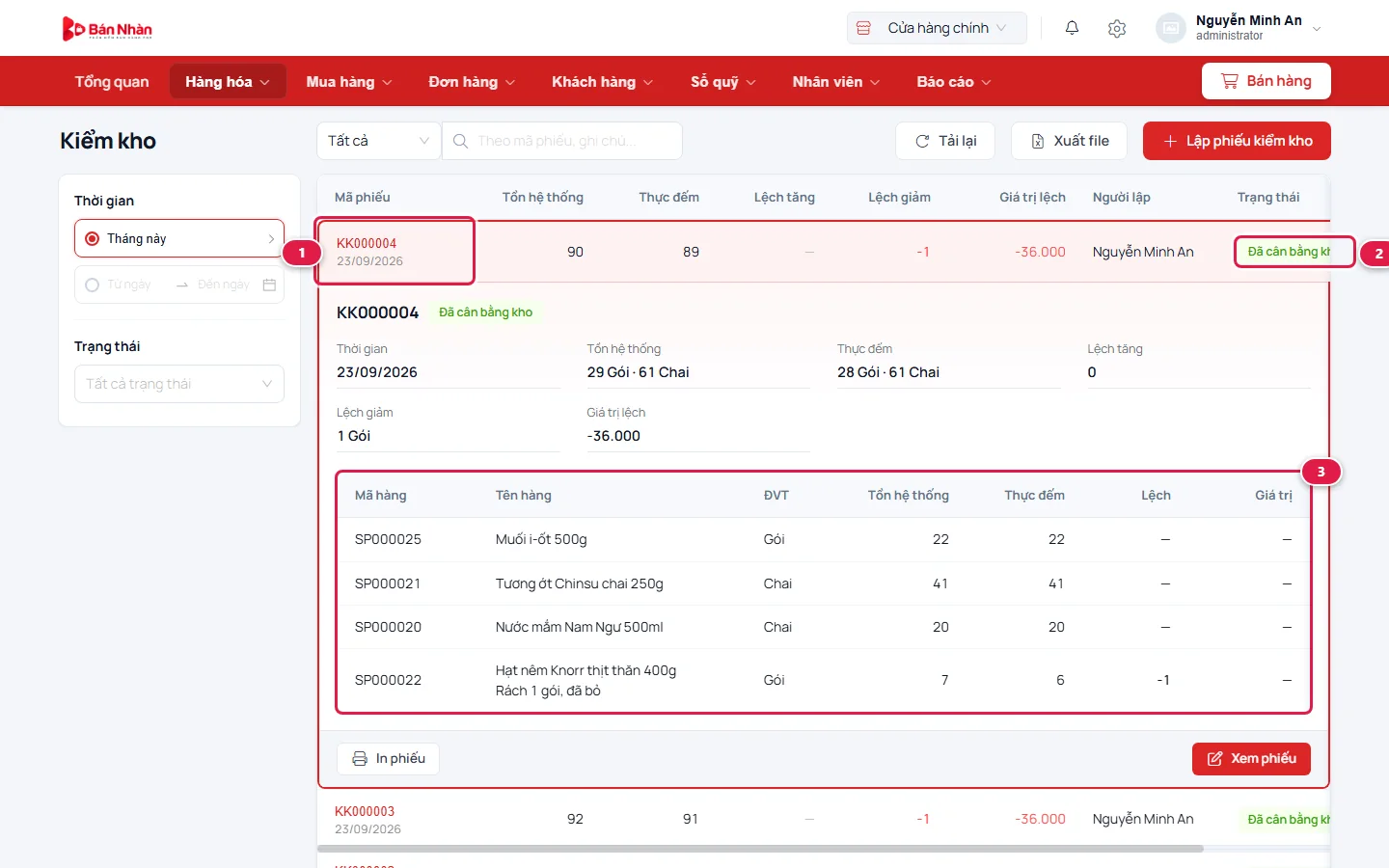Click the Giá trị lệch column header

pyautogui.click(x=1032, y=197)
